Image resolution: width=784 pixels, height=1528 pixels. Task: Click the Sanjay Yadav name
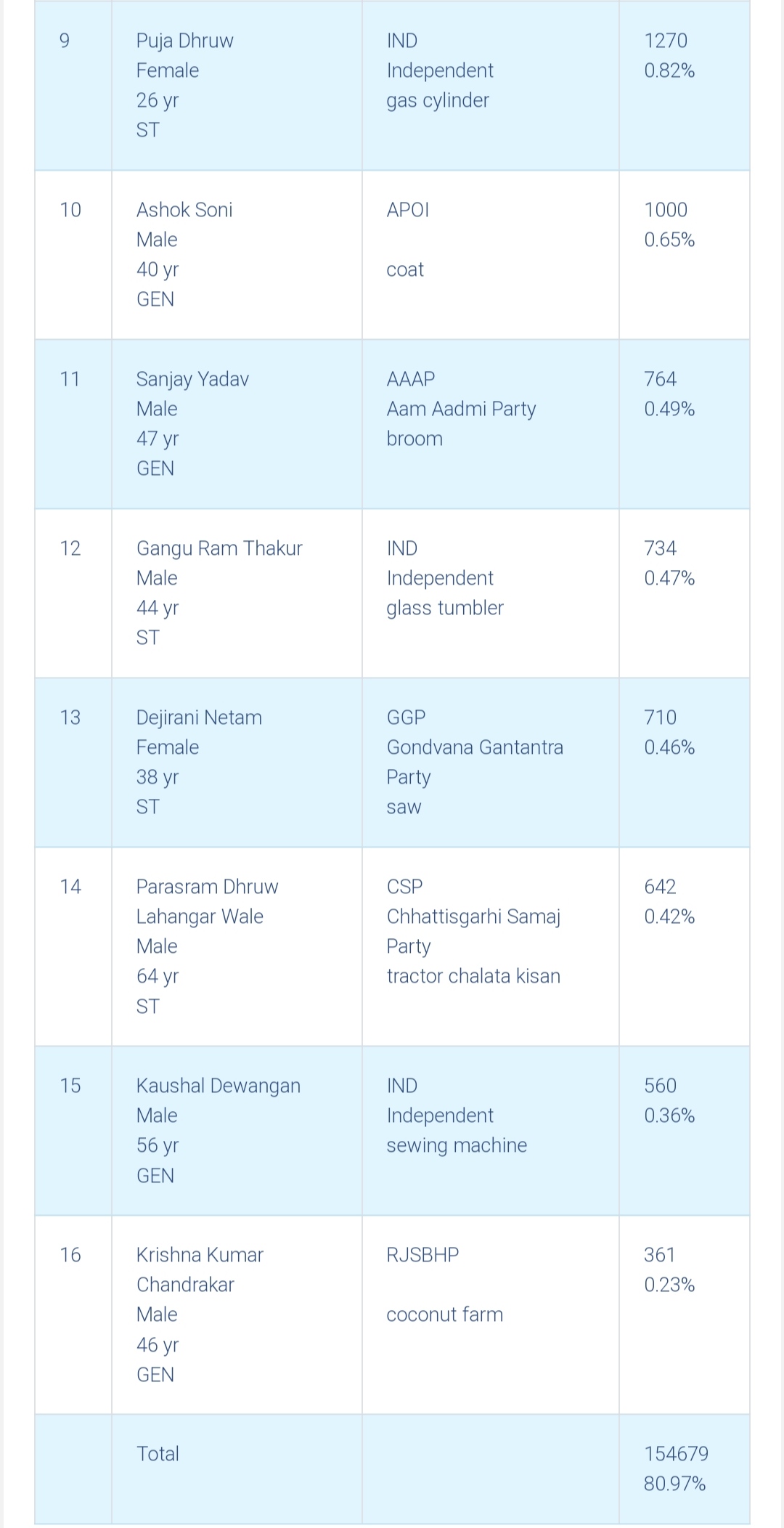[192, 379]
